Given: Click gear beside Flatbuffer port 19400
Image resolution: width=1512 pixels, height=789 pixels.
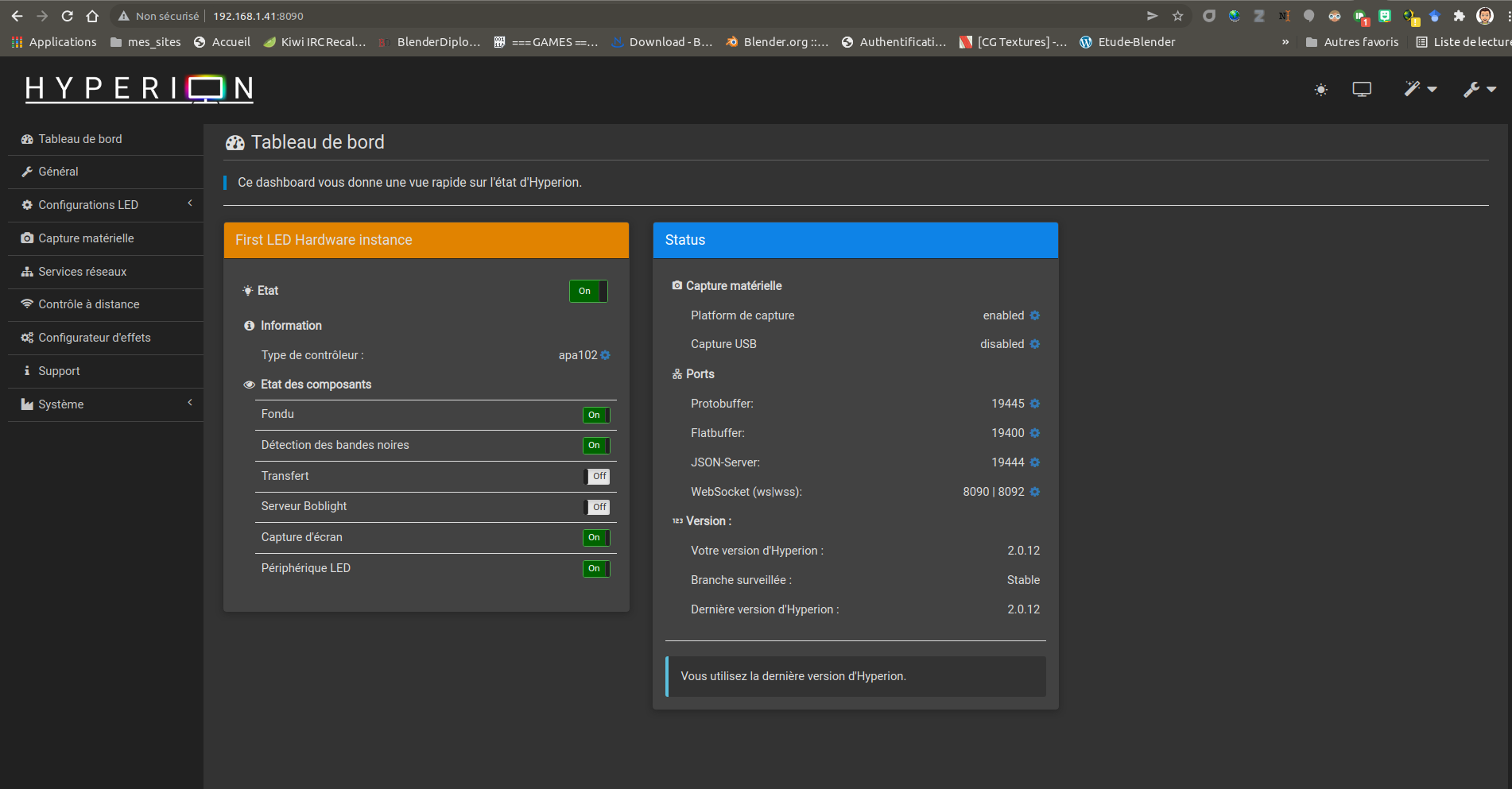Looking at the screenshot, I should (1035, 433).
